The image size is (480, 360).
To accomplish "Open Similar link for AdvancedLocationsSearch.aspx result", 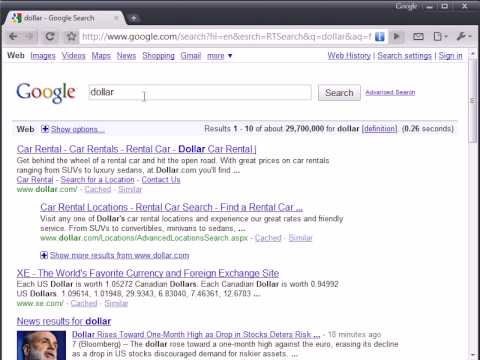I will (300, 238).
